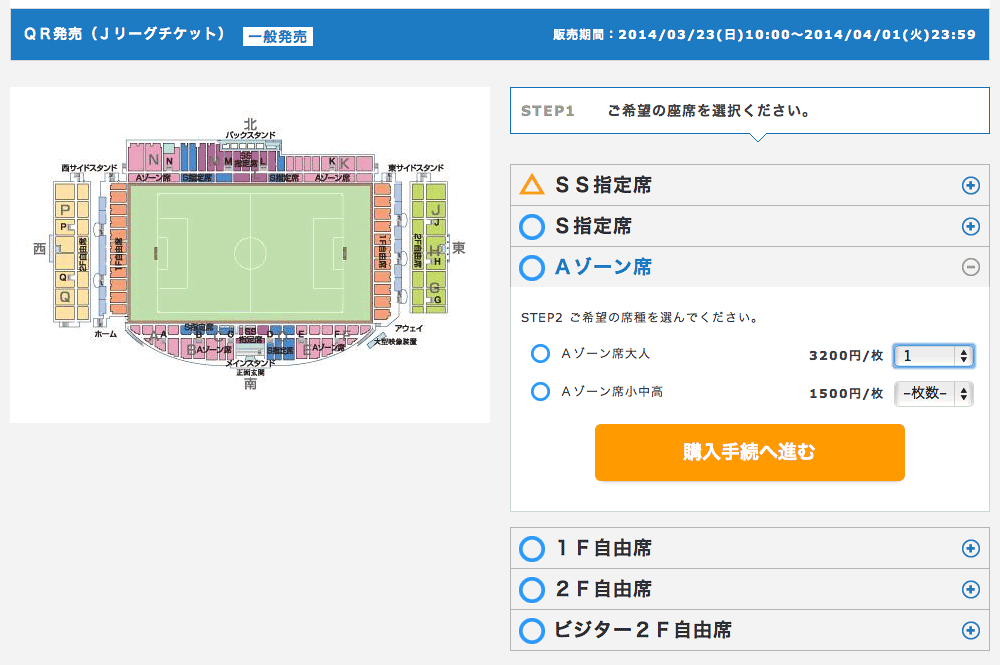Open the Aゾーン席大人 quantity dropdown
Image resolution: width=1000 pixels, height=665 pixels.
[x=934, y=355]
